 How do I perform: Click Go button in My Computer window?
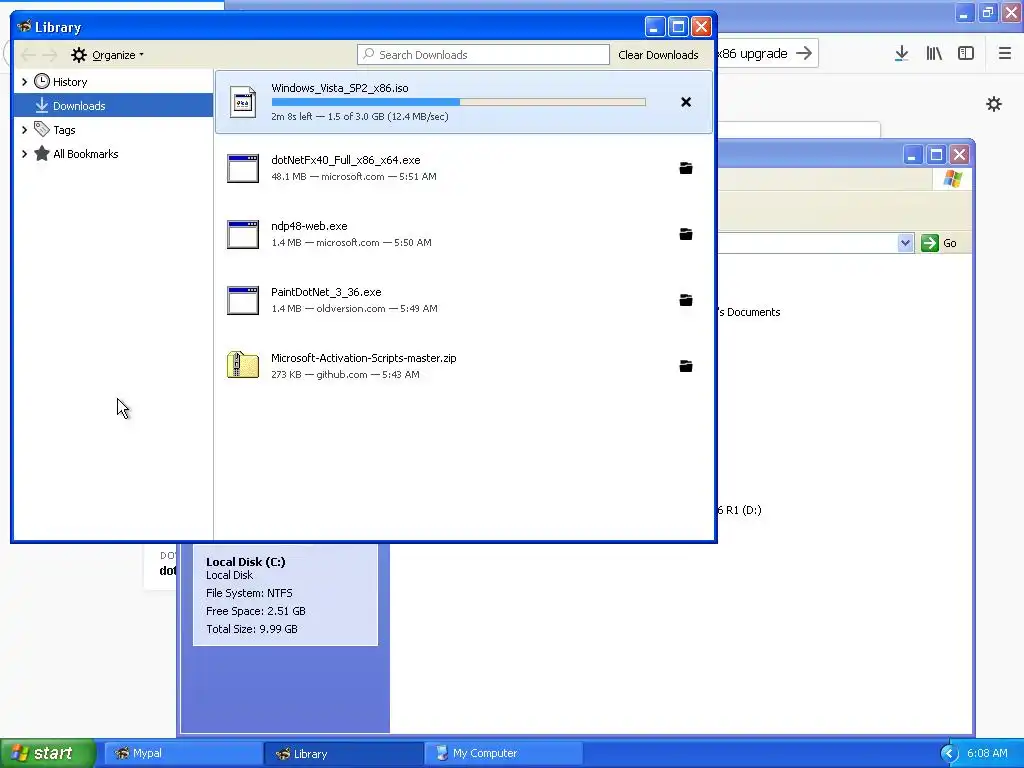[939, 243]
